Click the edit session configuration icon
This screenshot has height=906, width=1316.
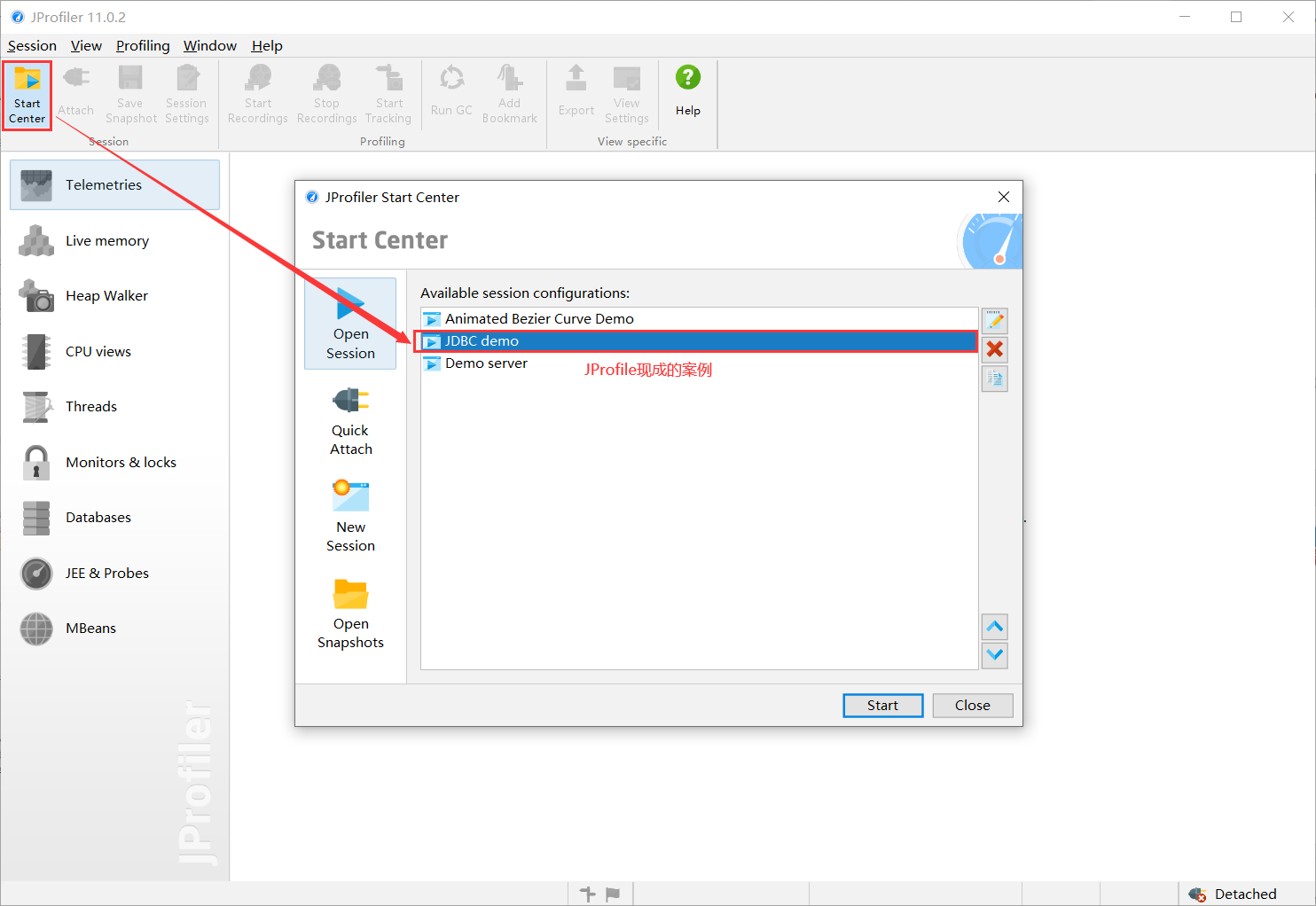(995, 321)
